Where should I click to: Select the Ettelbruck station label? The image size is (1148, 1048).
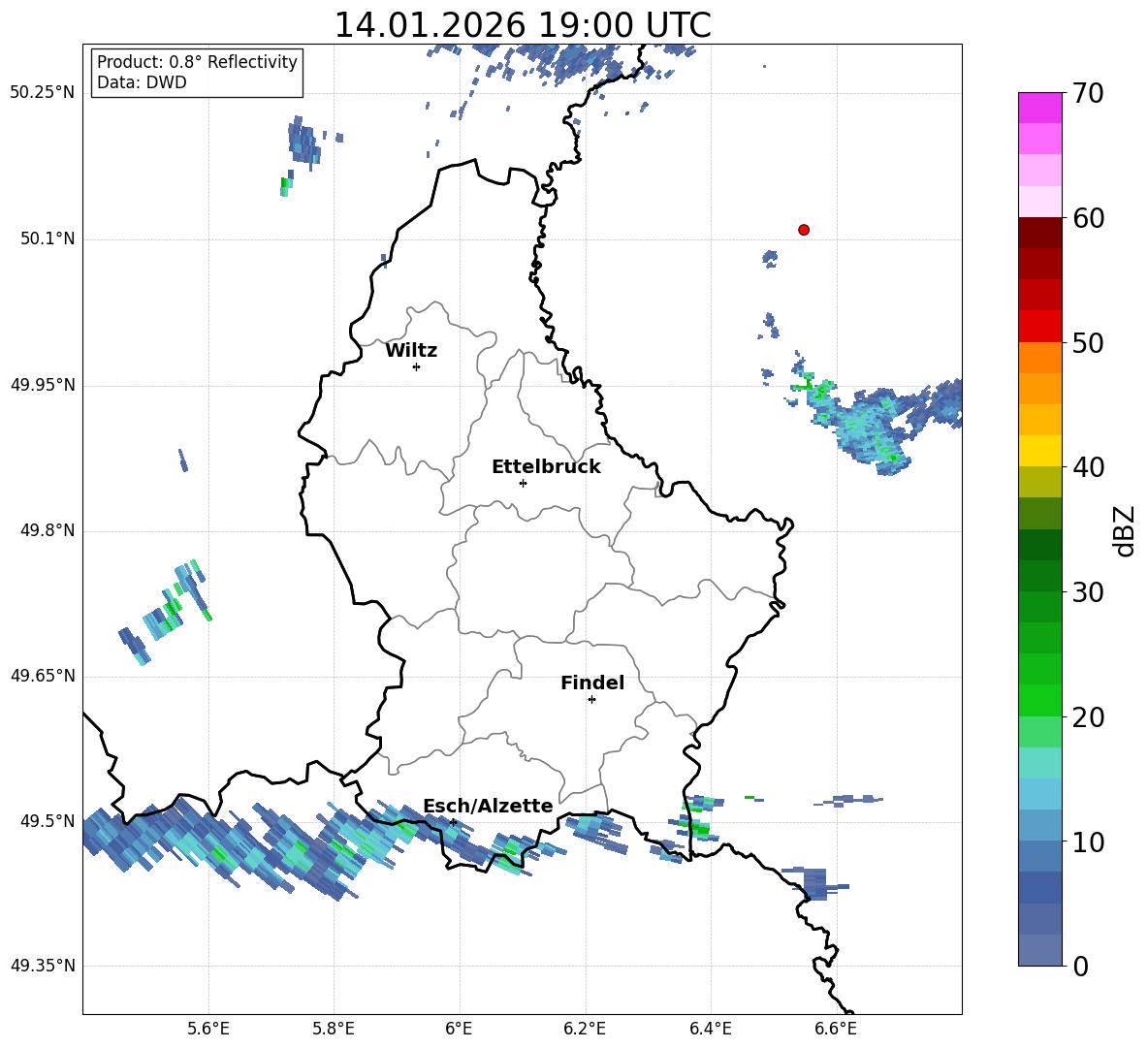point(546,467)
